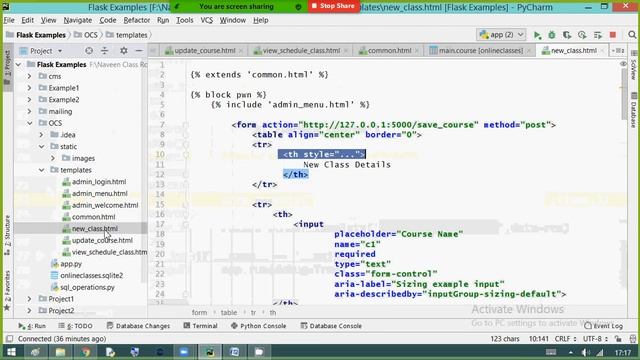Show the hidden tabs list dropdown
Screen dimensions: 640x360
618,51
